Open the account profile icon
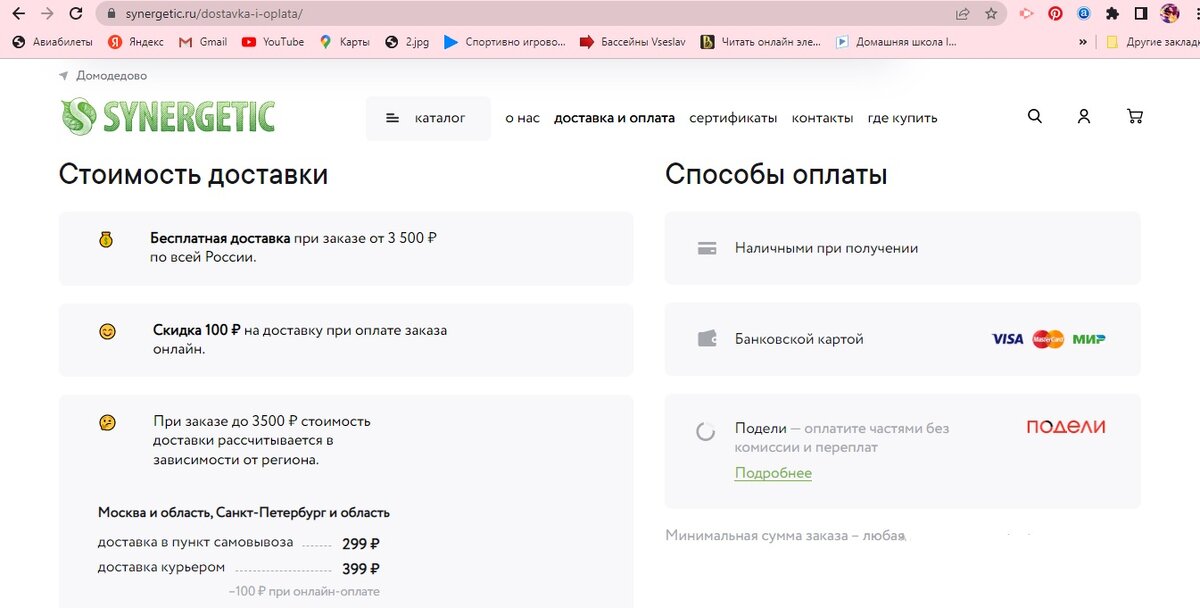Image resolution: width=1200 pixels, height=608 pixels. tap(1084, 116)
